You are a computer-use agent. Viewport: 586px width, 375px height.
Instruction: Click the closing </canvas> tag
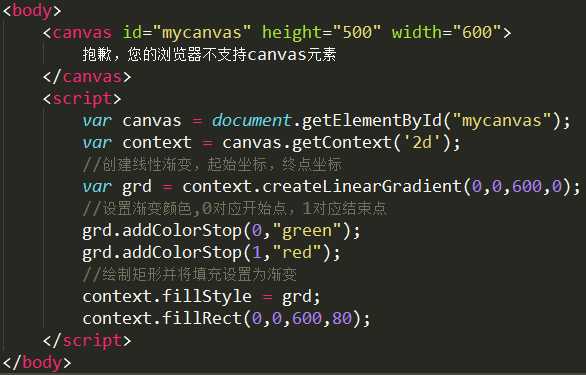pos(87,77)
